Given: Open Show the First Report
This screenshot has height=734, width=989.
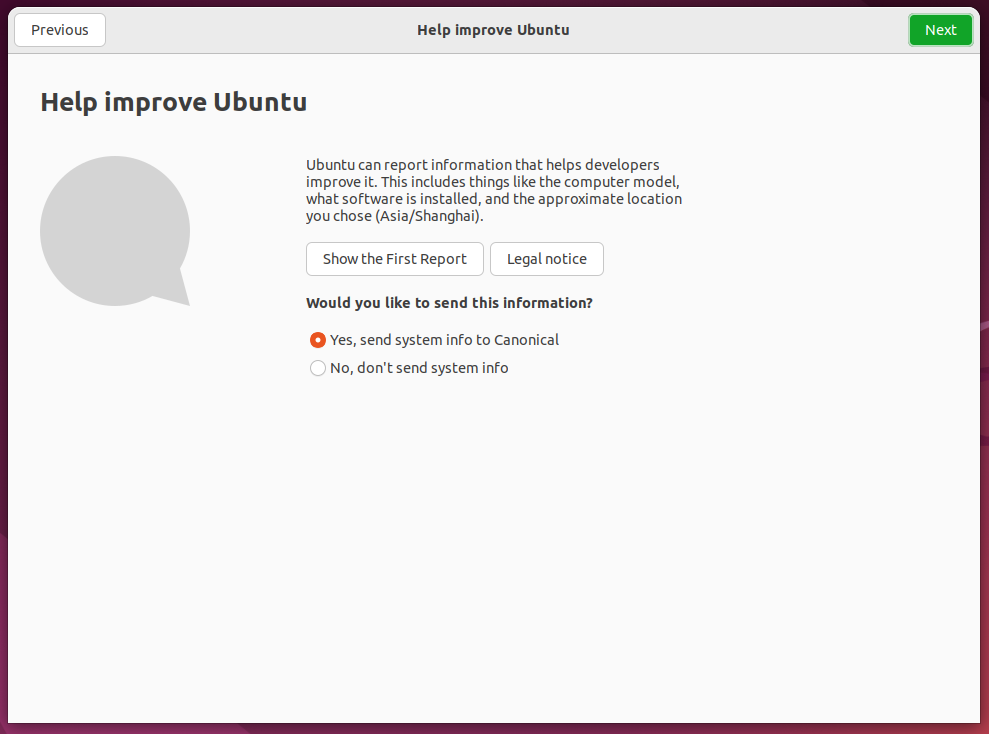Looking at the screenshot, I should [395, 259].
